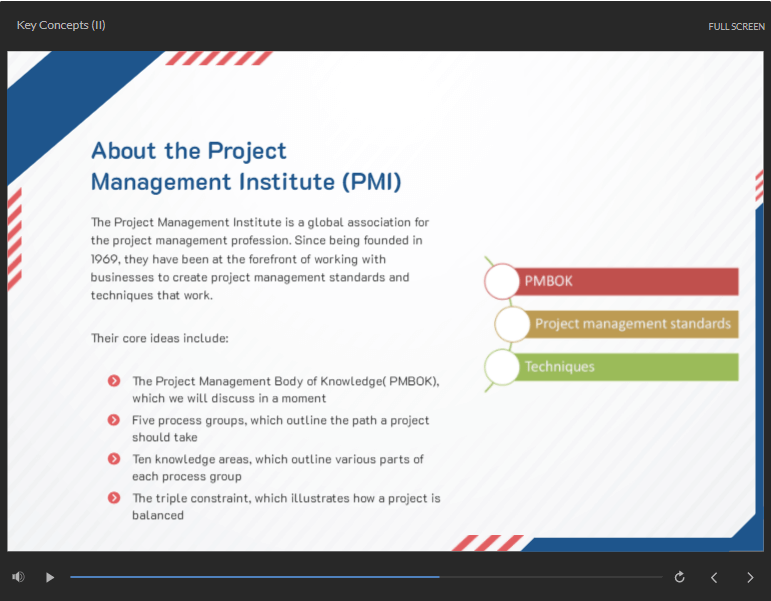
Task: Click the circle beside Techniques
Action: point(502,367)
